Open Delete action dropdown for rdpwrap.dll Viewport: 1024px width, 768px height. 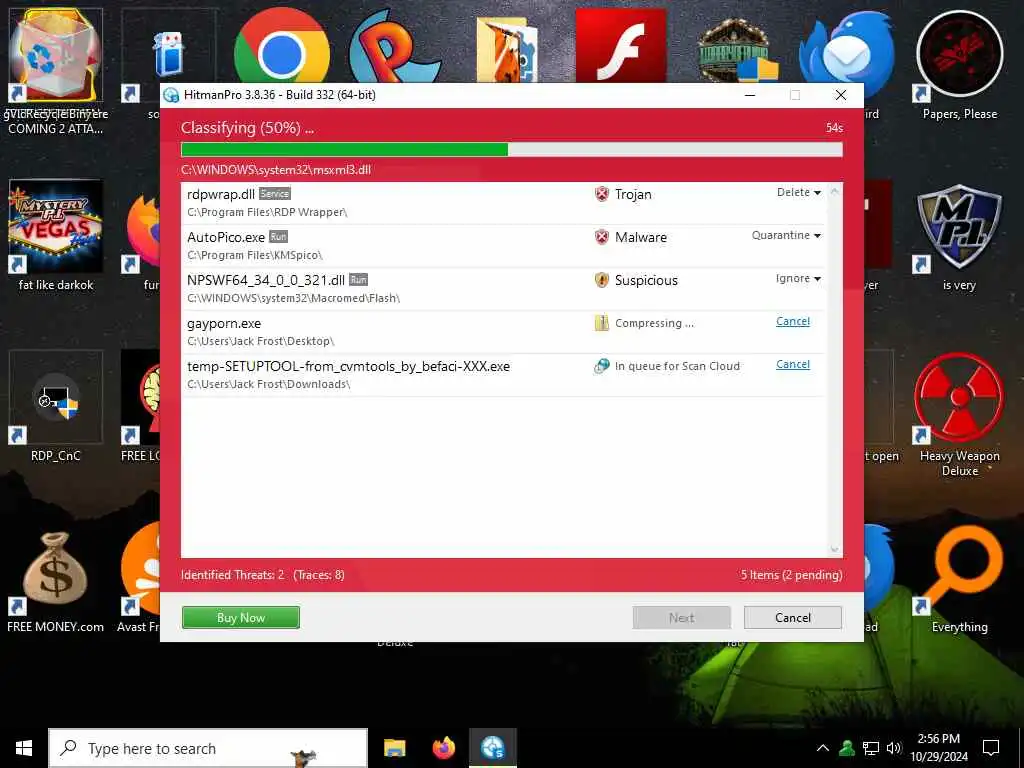tap(799, 192)
